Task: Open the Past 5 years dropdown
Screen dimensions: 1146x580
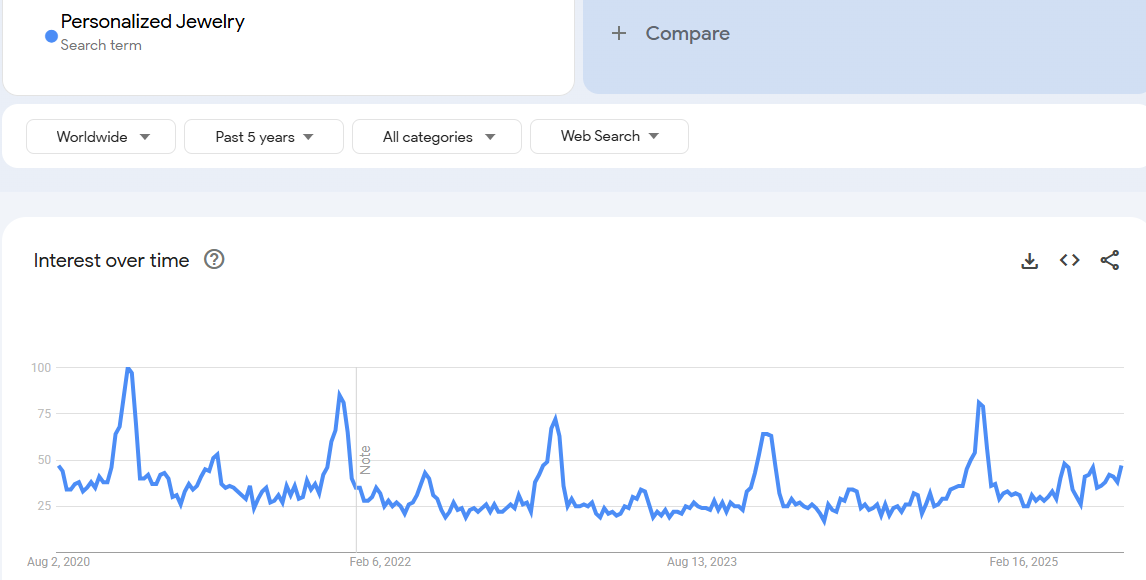Action: [x=264, y=137]
